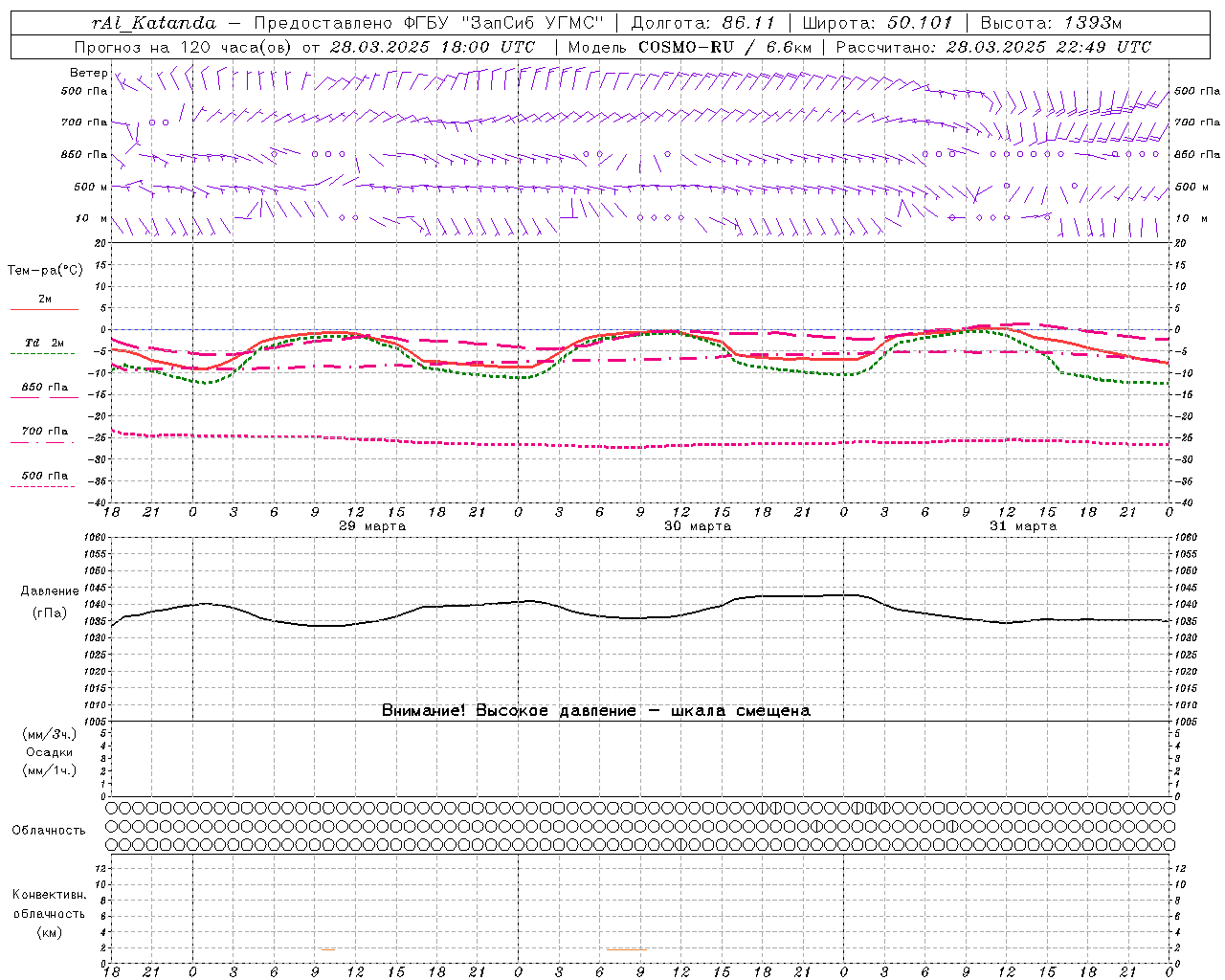Screen dimensions: 1225x980
Task: Click the left 10 м wind level label
Action: click(x=92, y=218)
